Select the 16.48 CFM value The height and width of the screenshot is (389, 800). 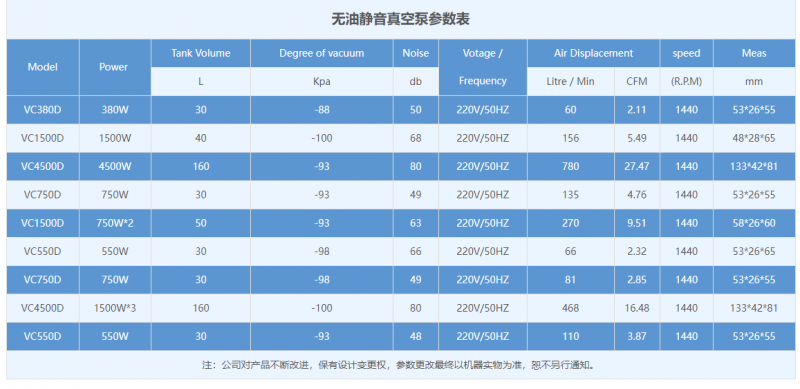coord(637,308)
